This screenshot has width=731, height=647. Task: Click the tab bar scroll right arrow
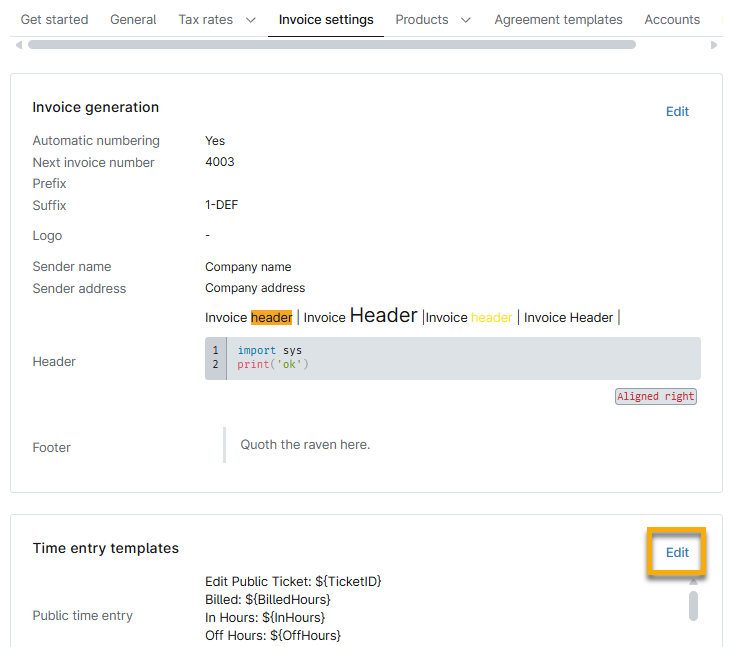point(713,45)
